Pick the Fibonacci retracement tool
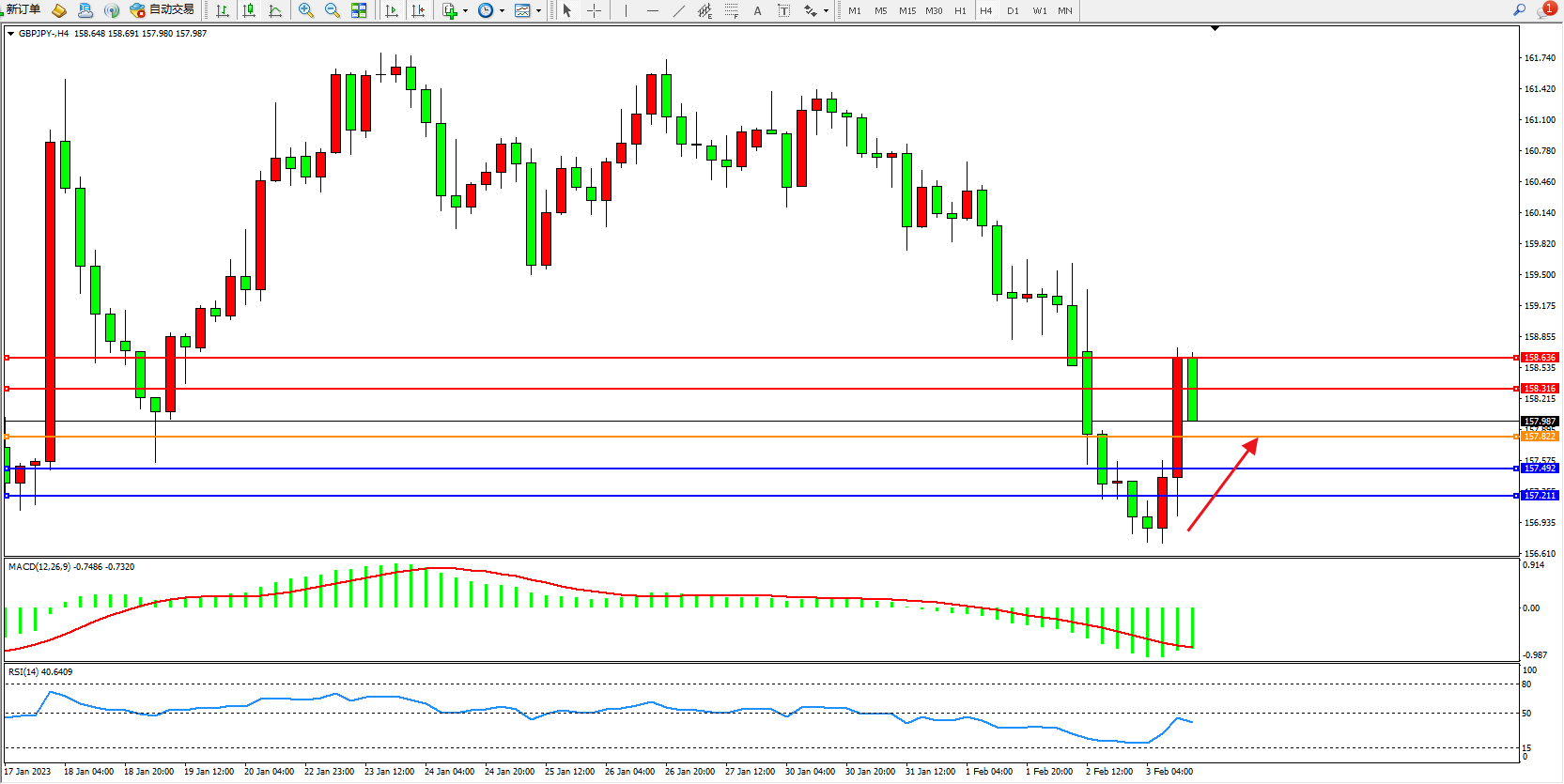Image resolution: width=1564 pixels, height=784 pixels. [x=732, y=10]
